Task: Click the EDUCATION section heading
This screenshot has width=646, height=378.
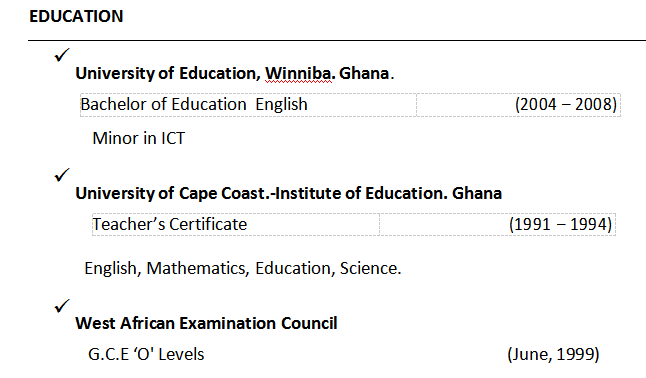Action: click(76, 16)
